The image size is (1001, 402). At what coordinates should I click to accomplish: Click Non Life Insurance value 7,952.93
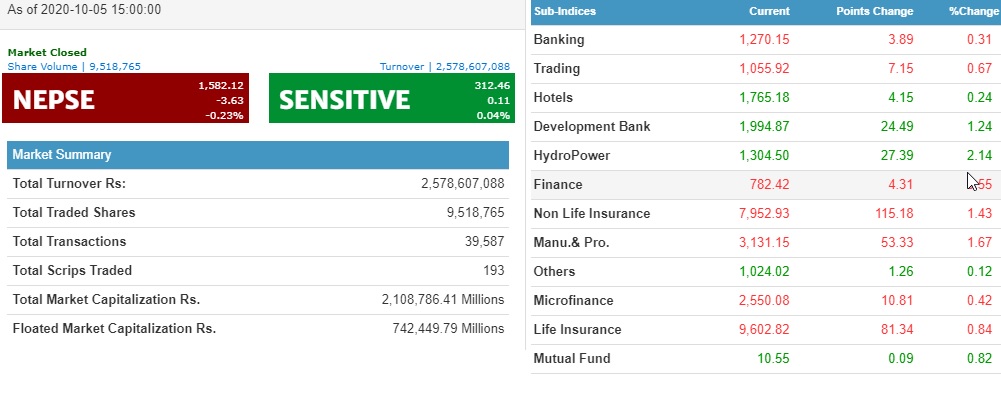[x=764, y=214]
